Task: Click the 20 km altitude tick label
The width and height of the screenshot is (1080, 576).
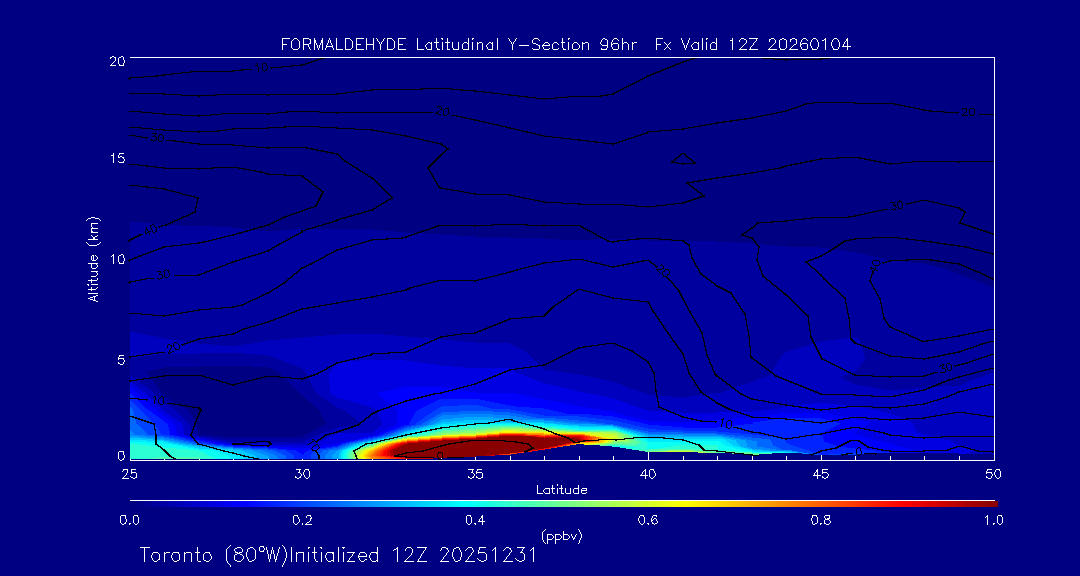Action: [116, 61]
